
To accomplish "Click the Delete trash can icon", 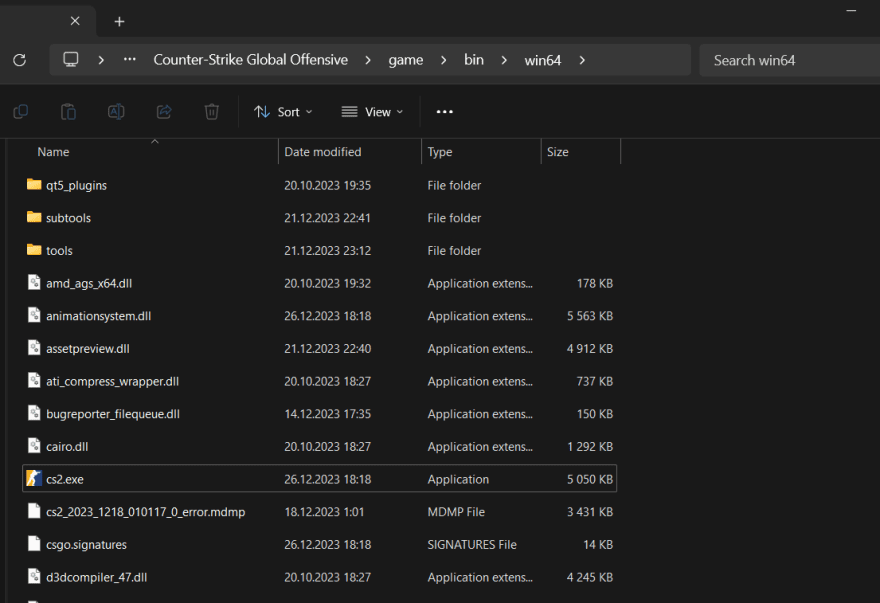I will [x=212, y=112].
